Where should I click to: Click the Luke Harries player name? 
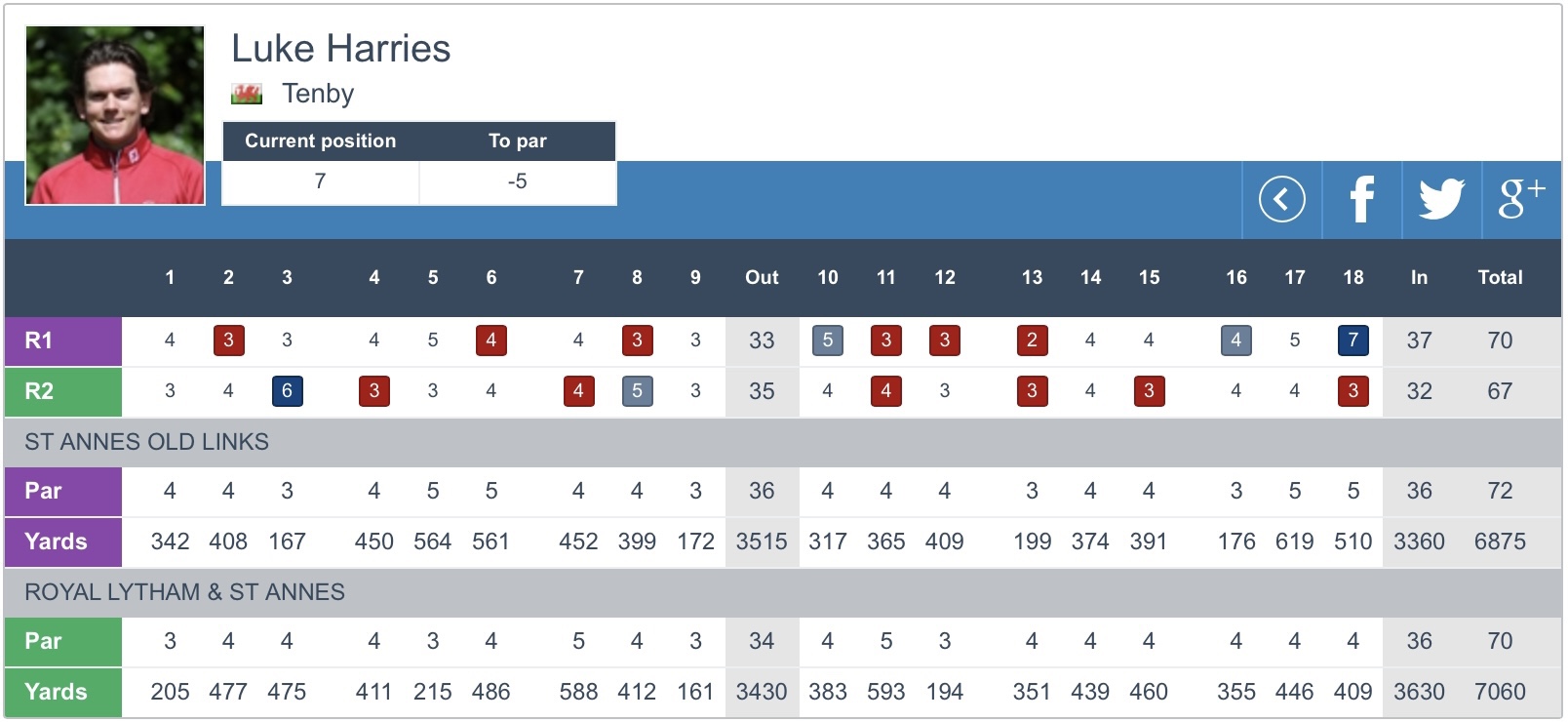click(340, 49)
